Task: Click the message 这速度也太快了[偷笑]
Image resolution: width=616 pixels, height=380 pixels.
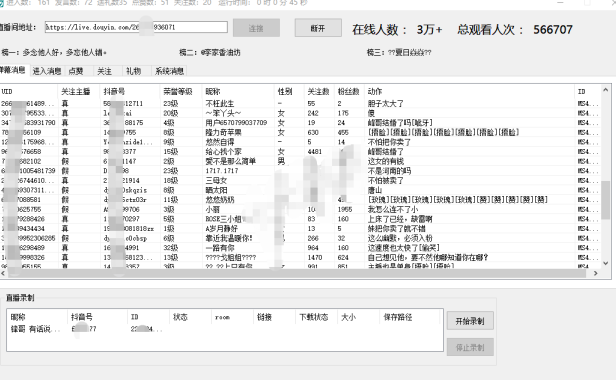Action: tap(403, 248)
